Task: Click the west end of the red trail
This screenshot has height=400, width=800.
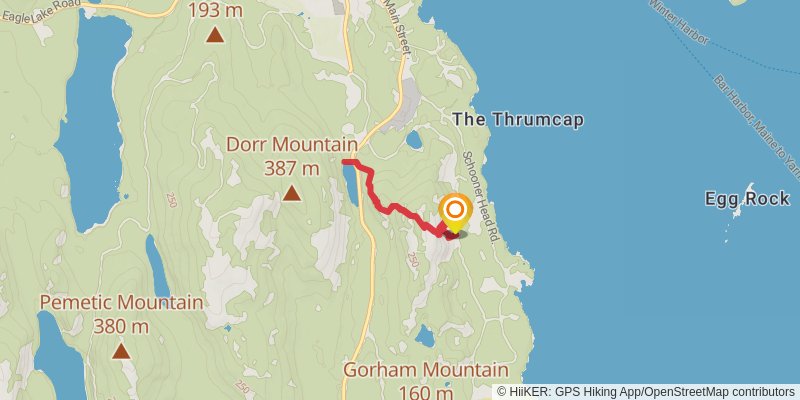Action: [345, 162]
